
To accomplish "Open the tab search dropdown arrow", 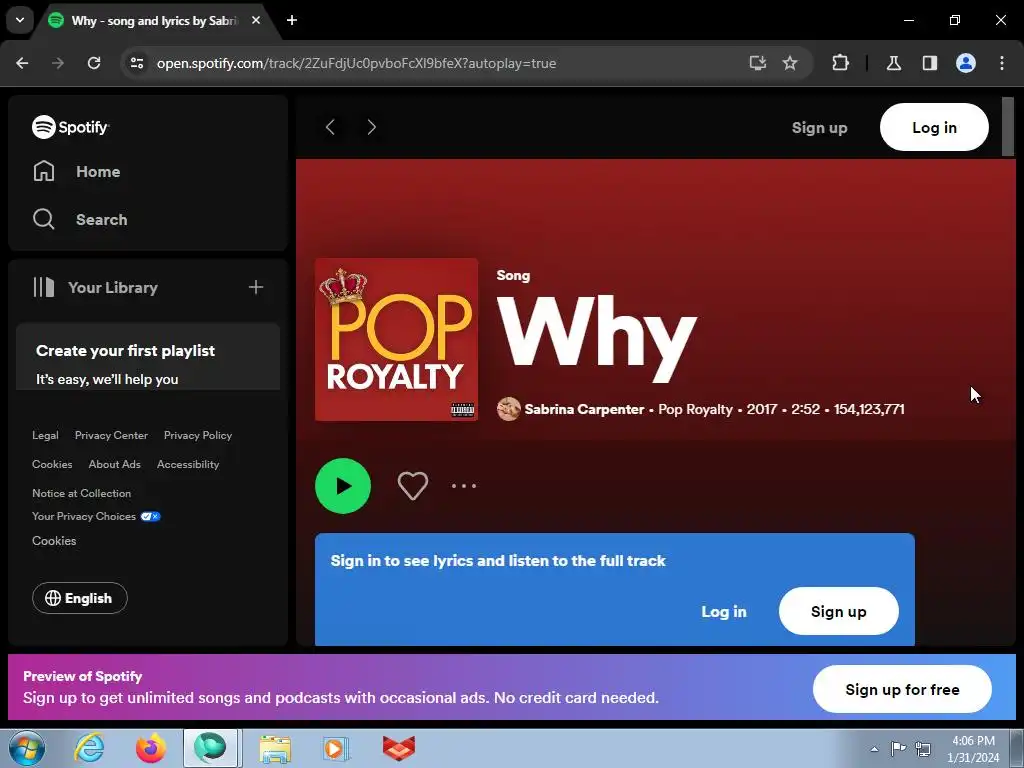I will [x=20, y=20].
